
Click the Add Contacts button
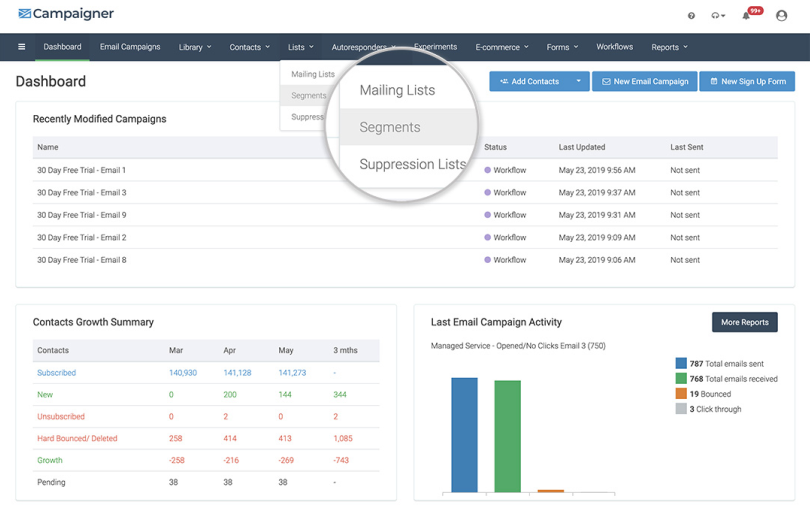tap(529, 81)
